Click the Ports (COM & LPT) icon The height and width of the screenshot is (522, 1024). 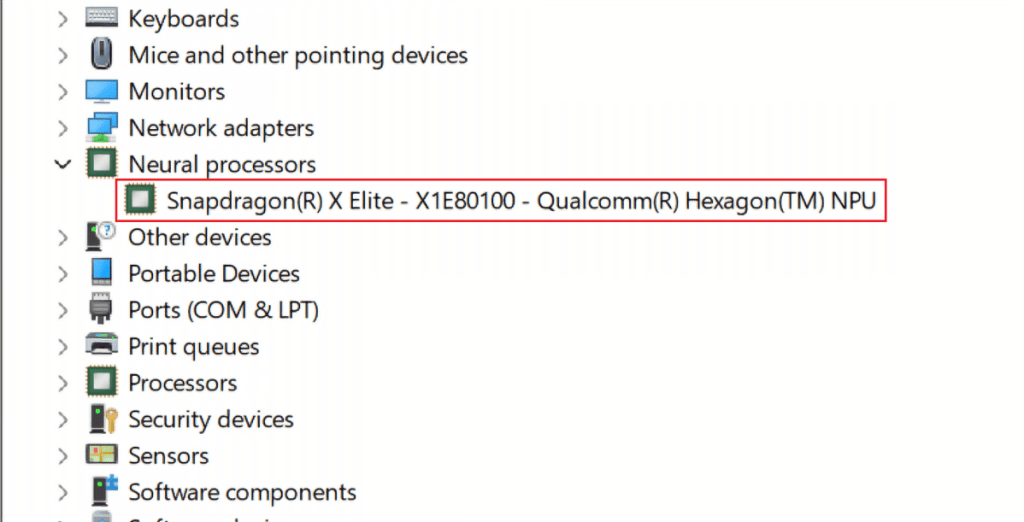point(102,310)
